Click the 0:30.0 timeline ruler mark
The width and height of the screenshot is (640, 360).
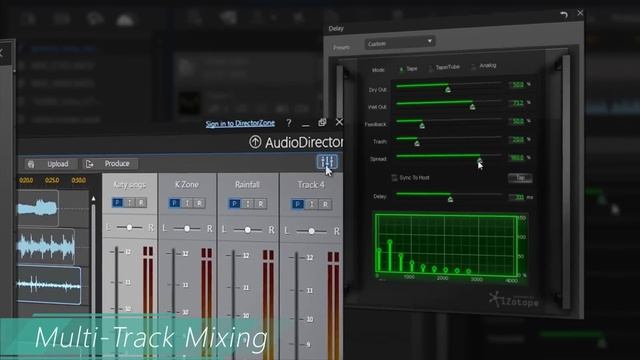(78, 180)
